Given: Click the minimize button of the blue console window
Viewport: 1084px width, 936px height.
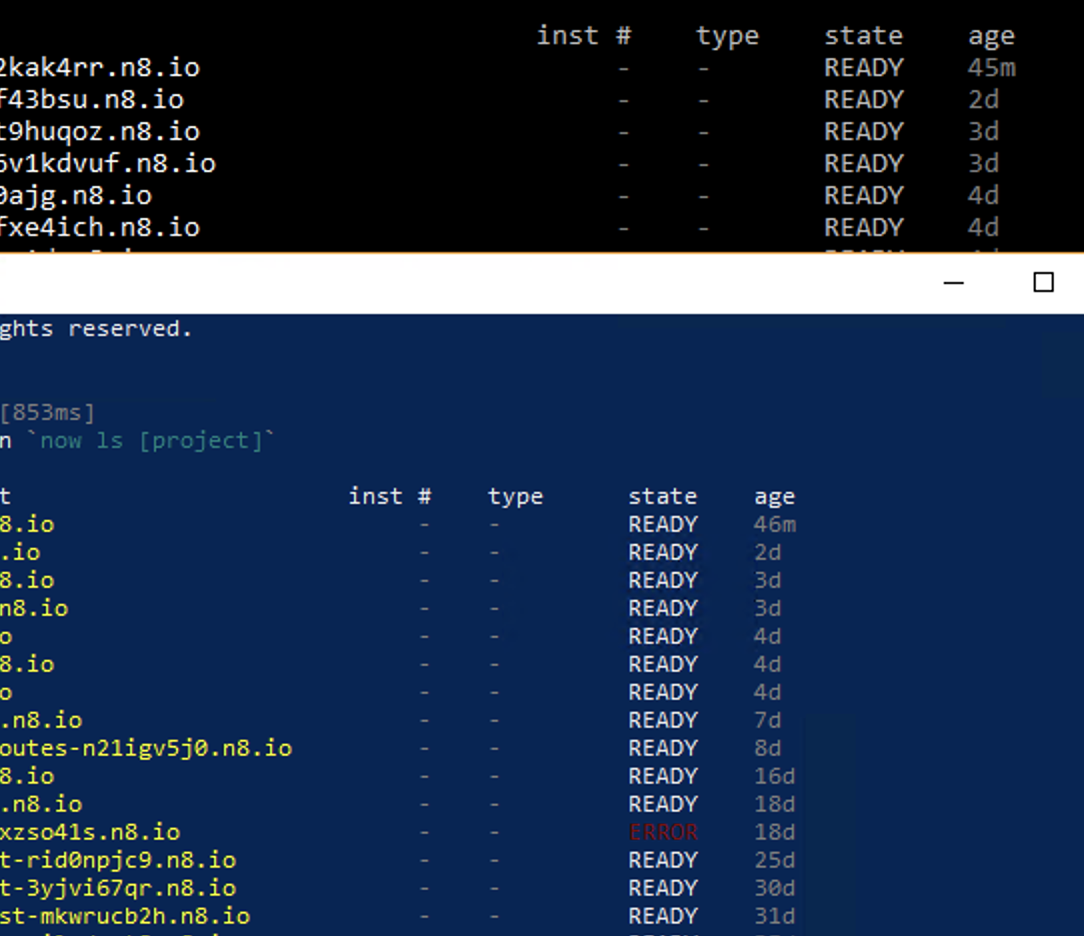Looking at the screenshot, I should [x=953, y=283].
